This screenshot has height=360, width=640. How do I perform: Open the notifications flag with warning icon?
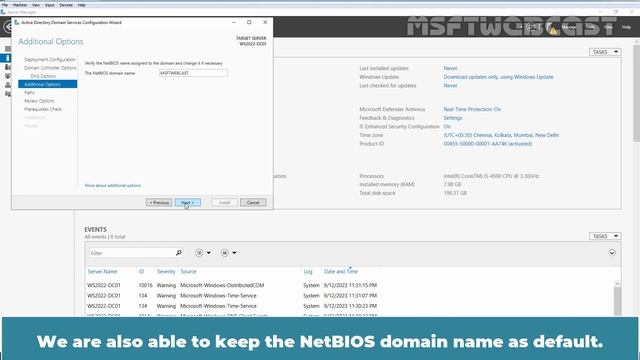point(551,28)
